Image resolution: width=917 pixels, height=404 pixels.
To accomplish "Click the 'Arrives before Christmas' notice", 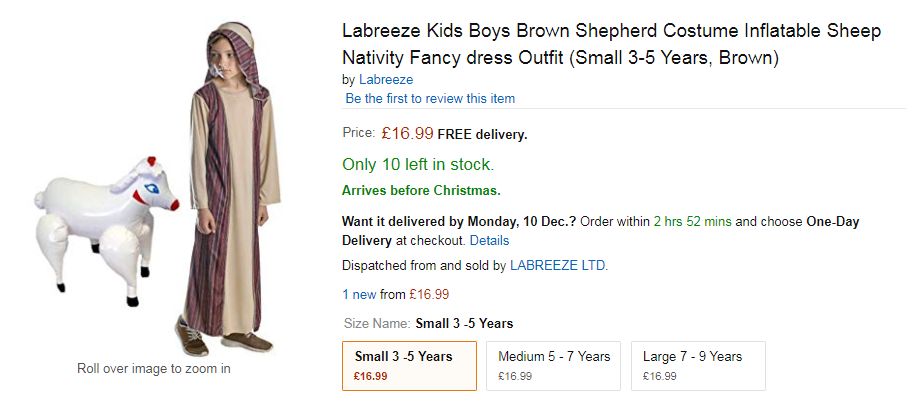I will pyautogui.click(x=421, y=191).
